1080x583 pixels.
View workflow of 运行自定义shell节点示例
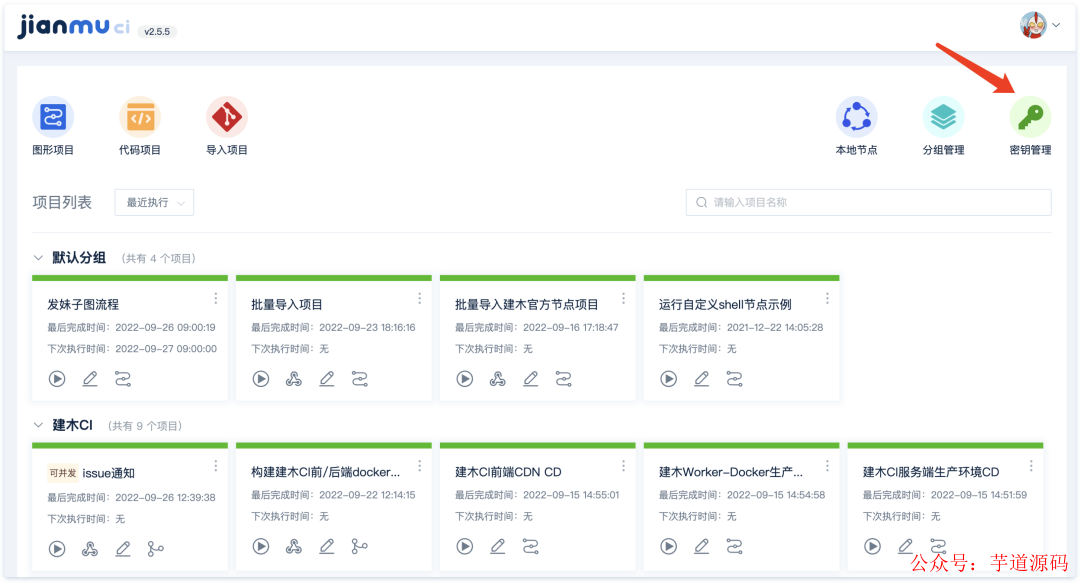click(x=734, y=379)
